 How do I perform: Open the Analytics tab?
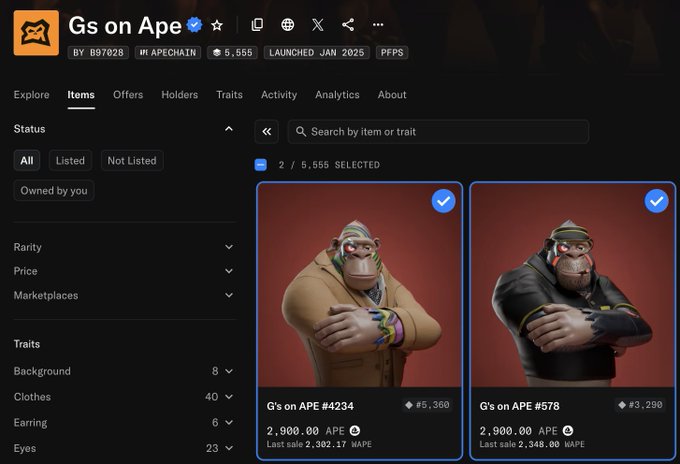(337, 95)
